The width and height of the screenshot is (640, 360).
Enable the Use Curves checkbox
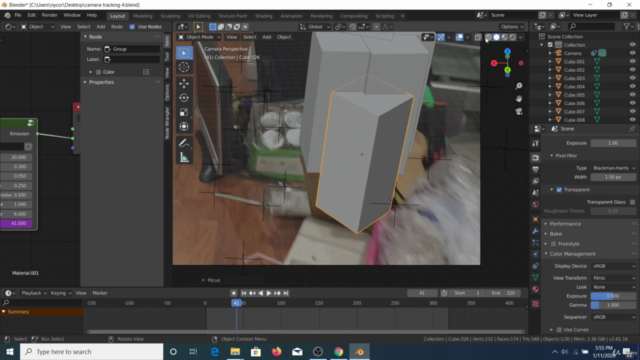559,330
